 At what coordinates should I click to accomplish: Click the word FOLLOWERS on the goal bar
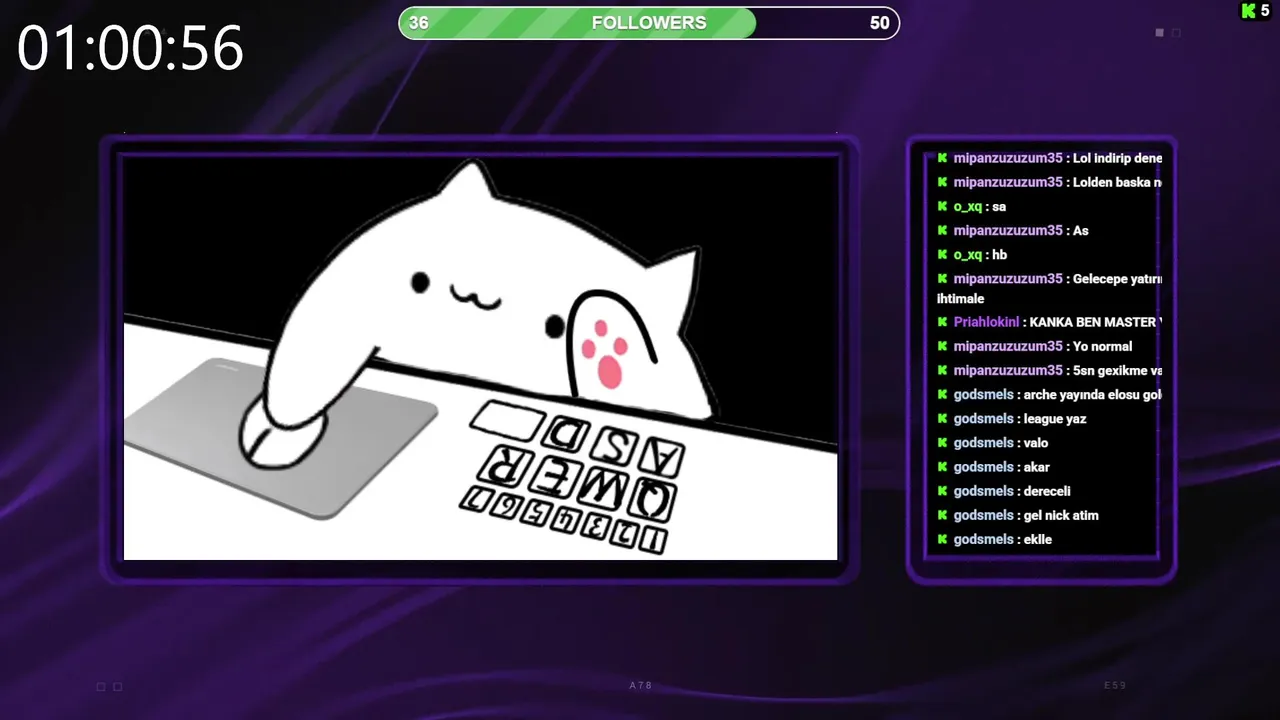coord(649,23)
